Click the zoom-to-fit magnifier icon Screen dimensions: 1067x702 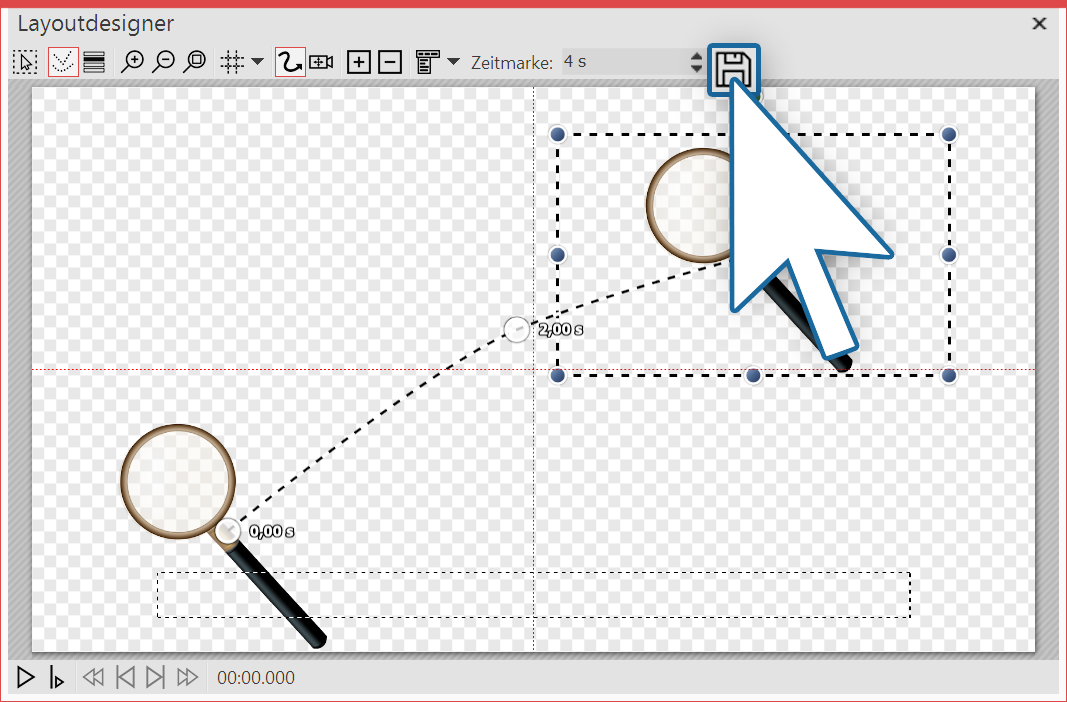tap(195, 62)
